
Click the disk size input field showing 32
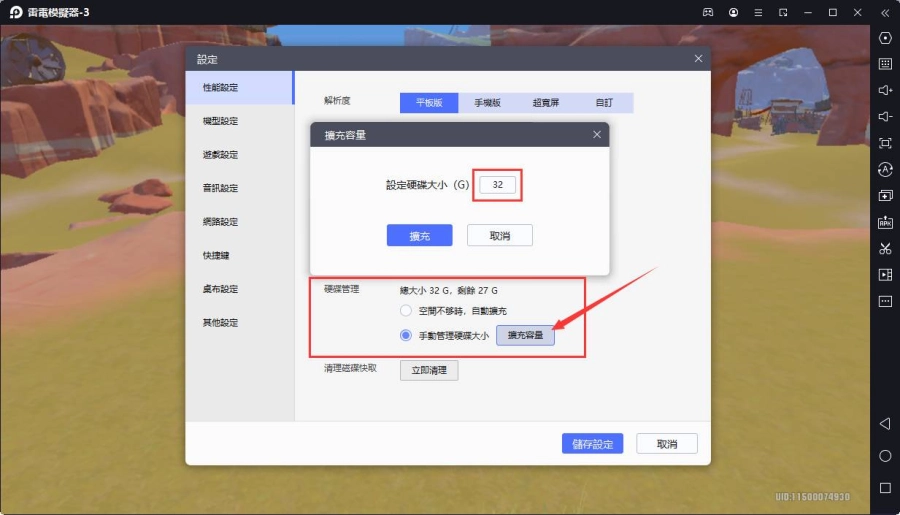[497, 185]
